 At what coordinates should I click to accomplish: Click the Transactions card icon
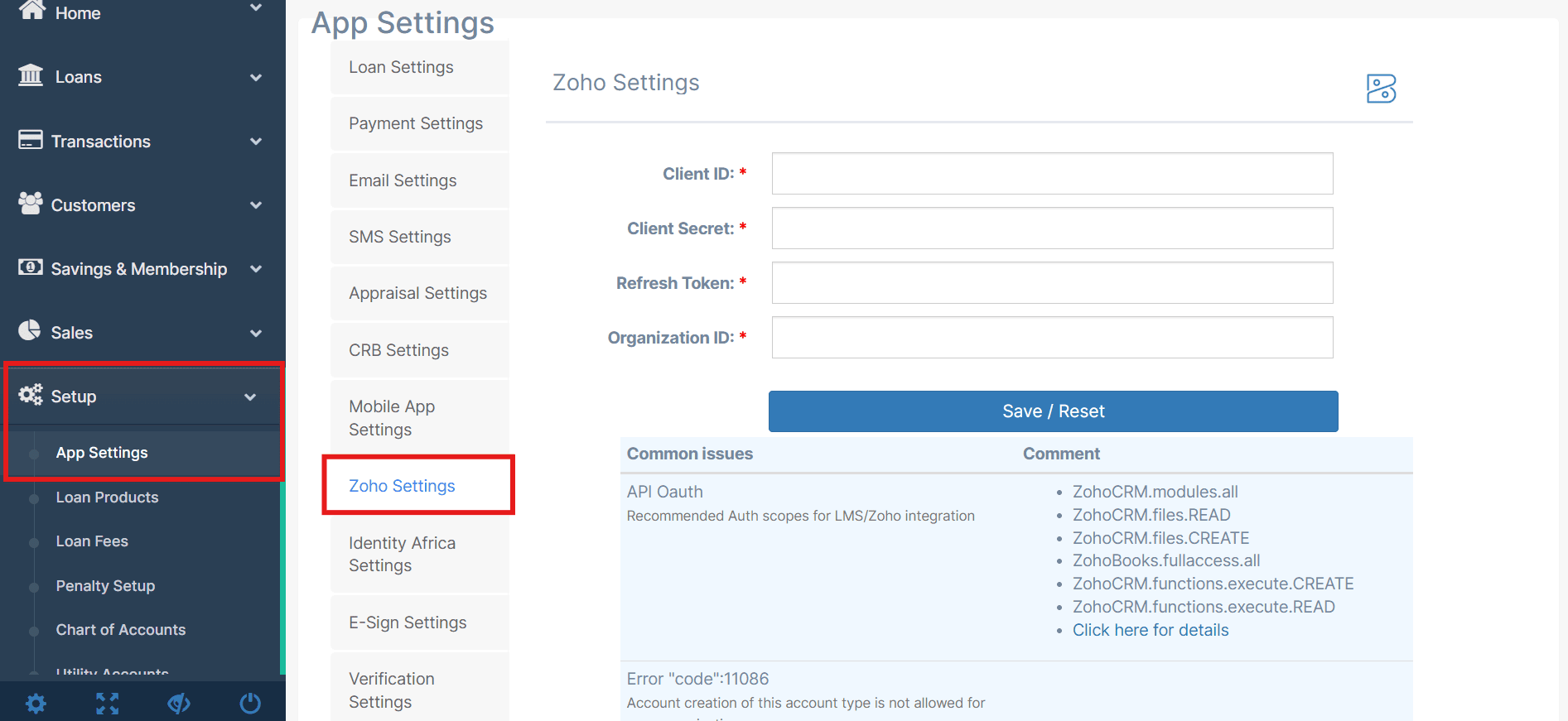click(31, 139)
